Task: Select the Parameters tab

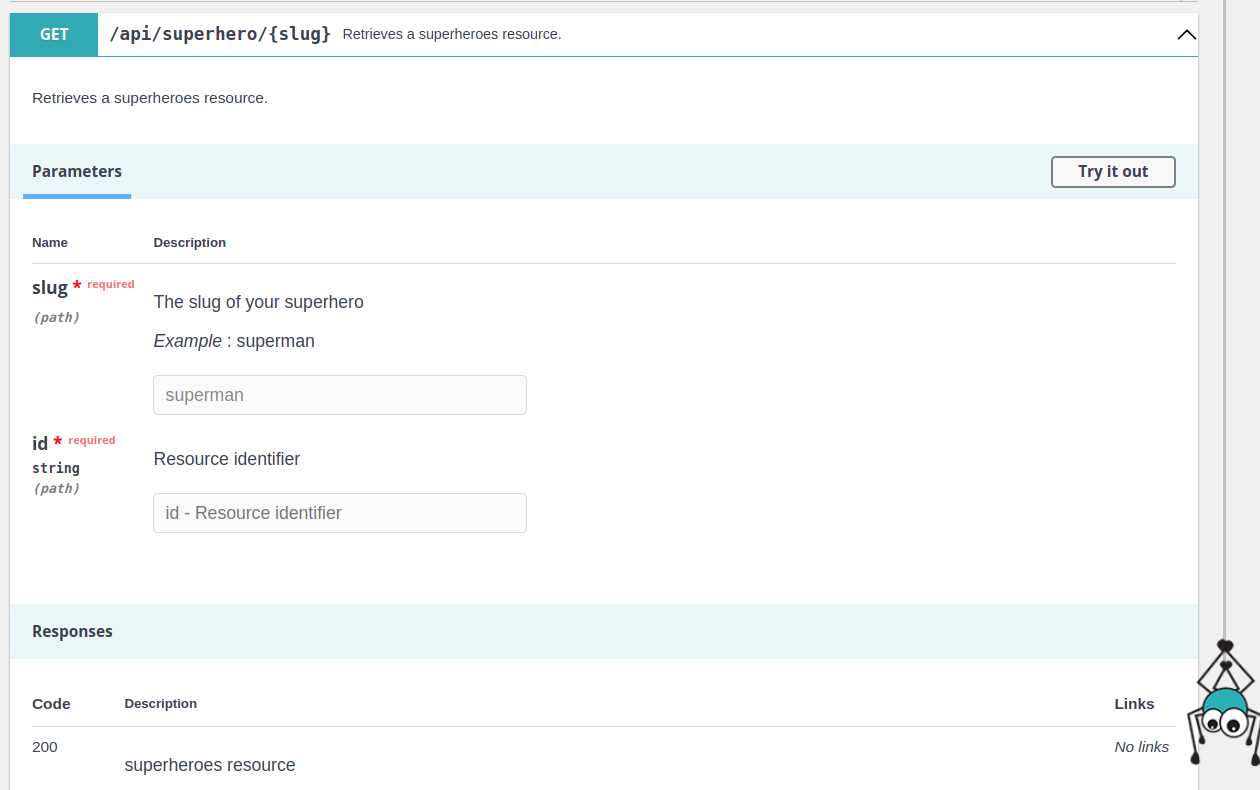Action: pos(77,172)
